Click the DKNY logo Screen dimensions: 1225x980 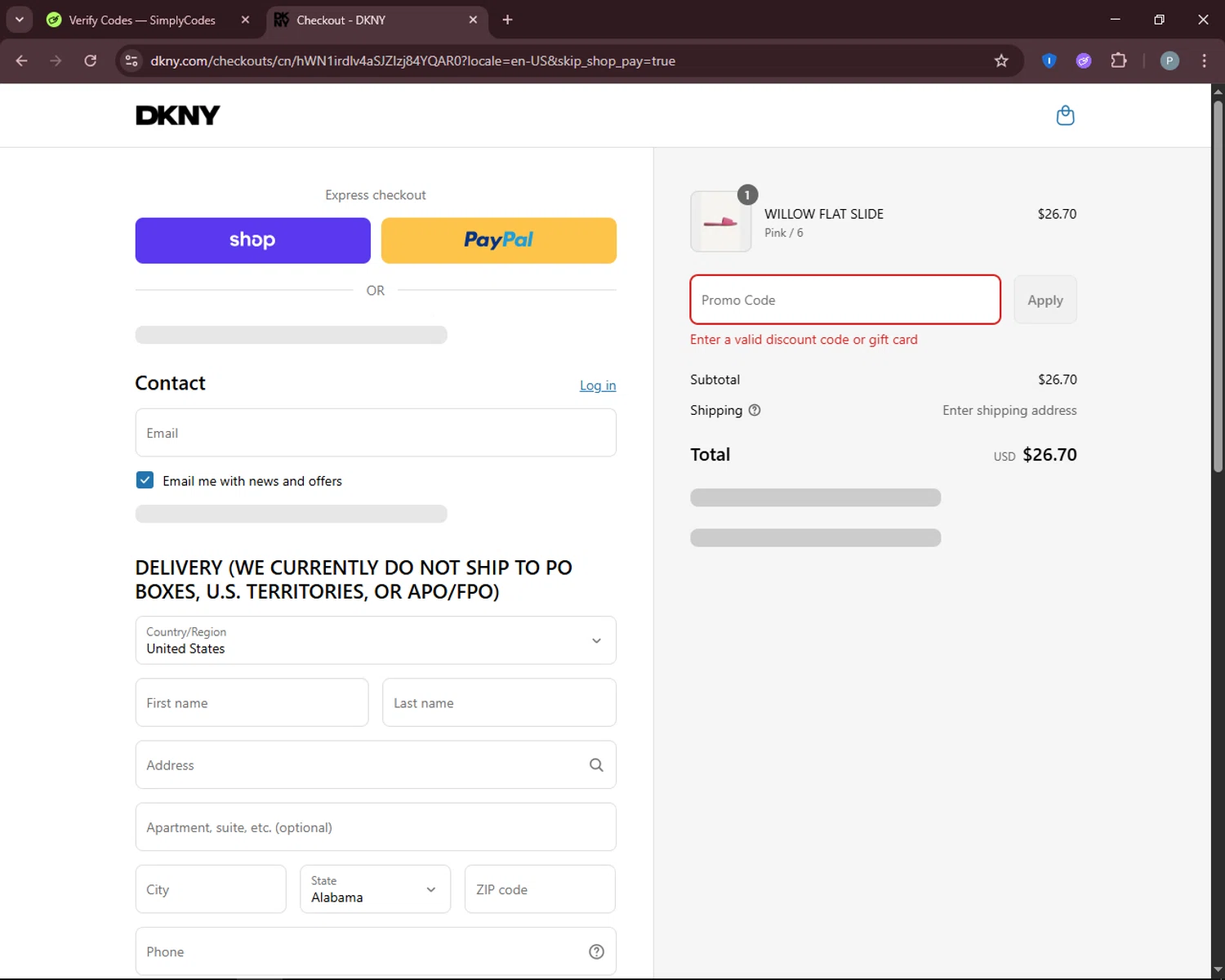pyautogui.click(x=177, y=115)
